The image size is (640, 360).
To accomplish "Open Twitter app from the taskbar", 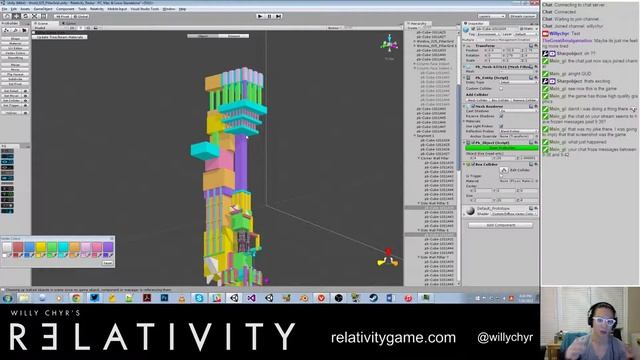I will (x=94, y=298).
